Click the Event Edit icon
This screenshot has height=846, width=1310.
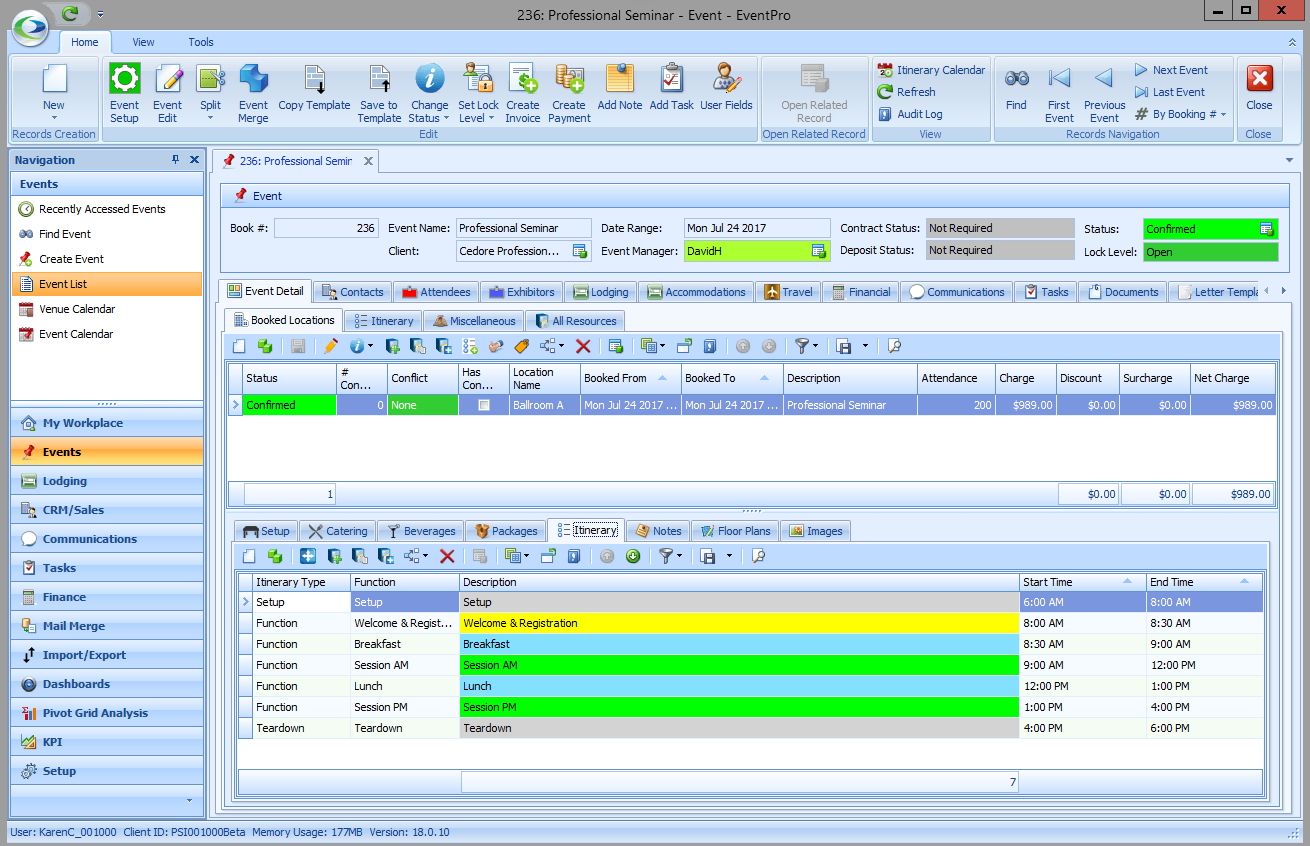168,93
